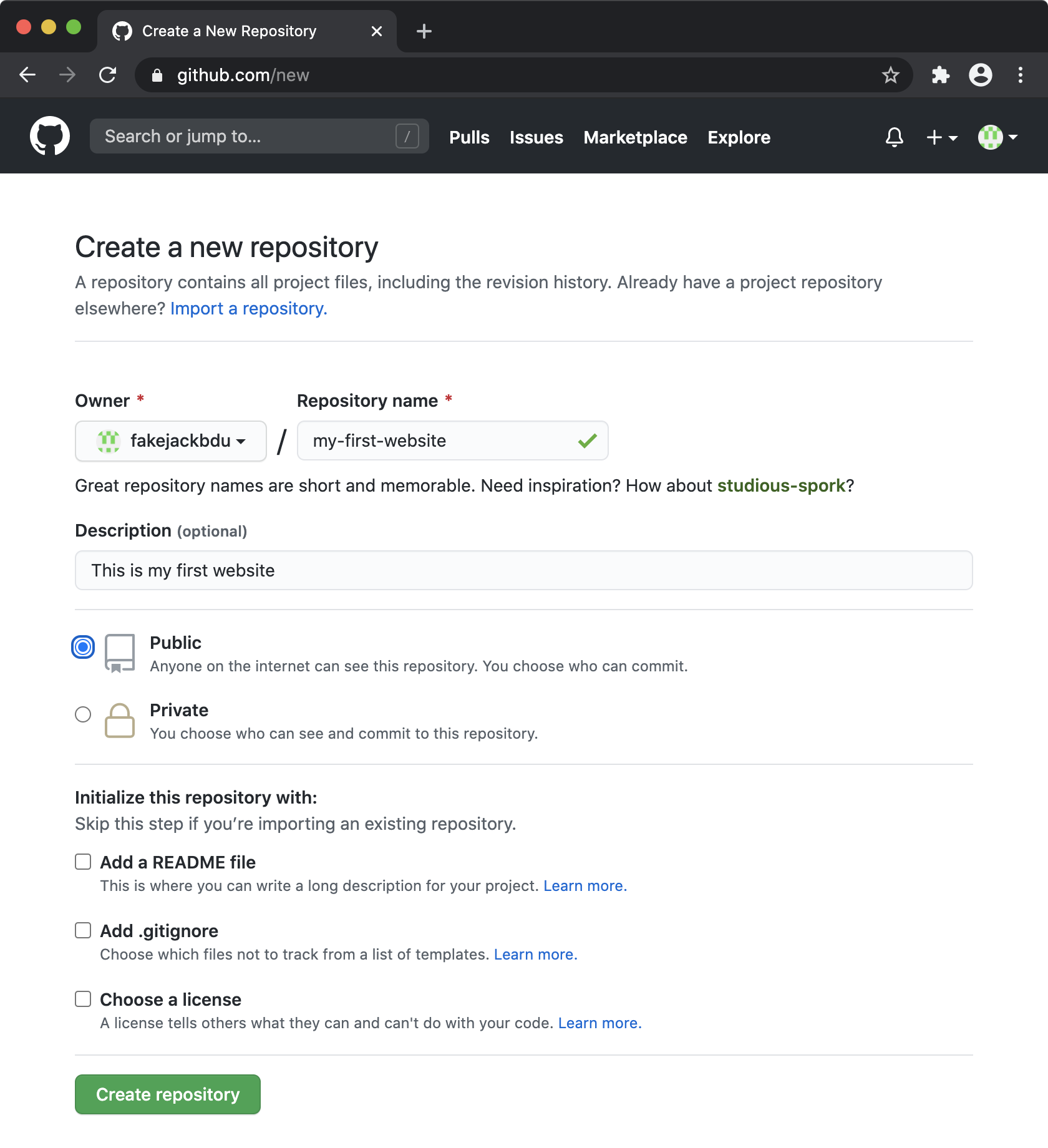Click the Public option label

click(175, 643)
